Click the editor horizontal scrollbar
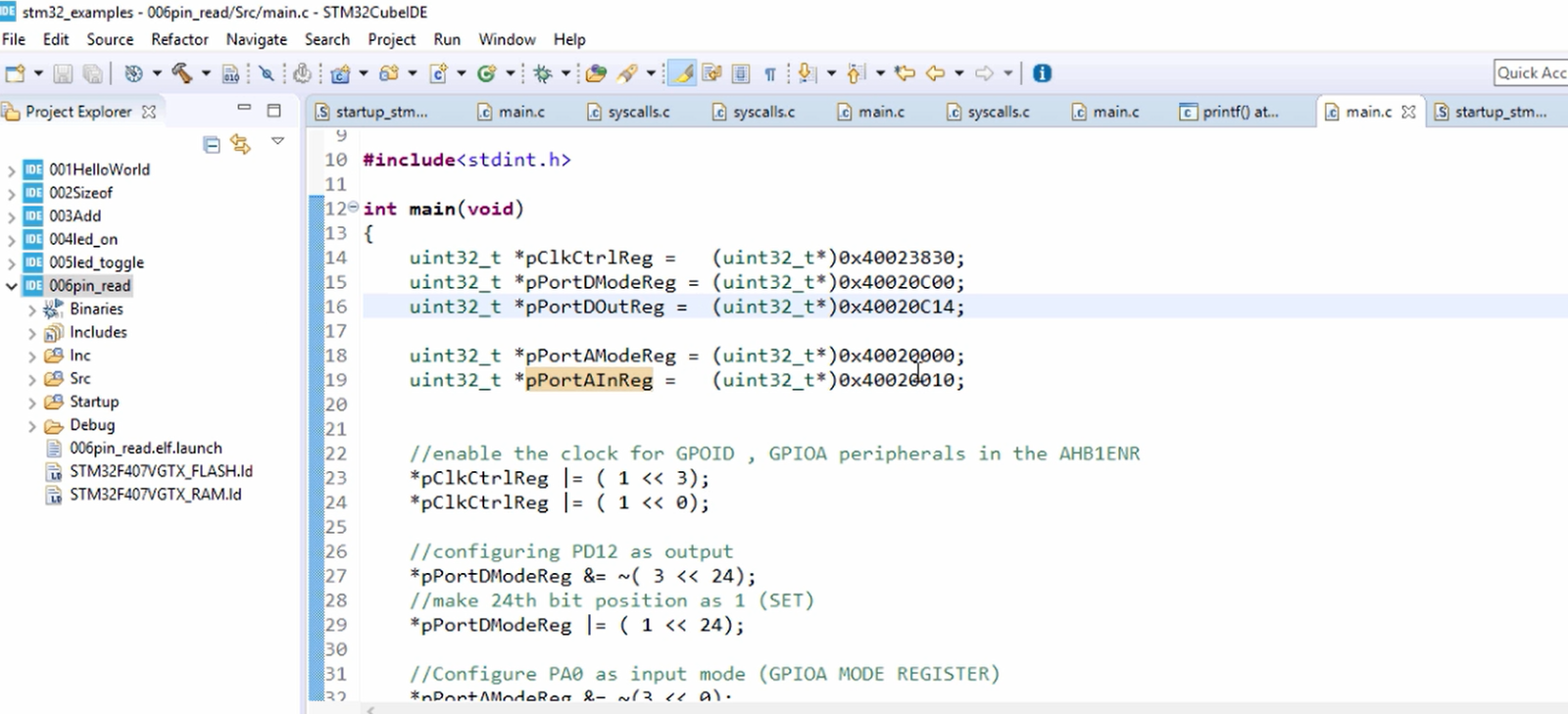 click(x=965, y=708)
